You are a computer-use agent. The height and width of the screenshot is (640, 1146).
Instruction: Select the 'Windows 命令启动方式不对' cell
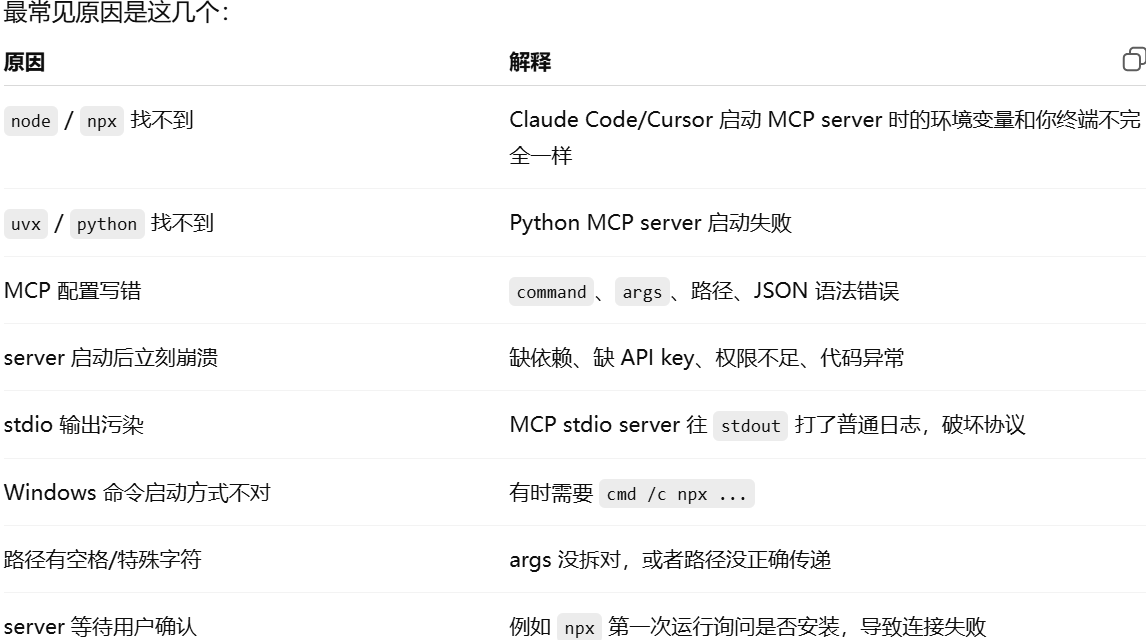(137, 492)
